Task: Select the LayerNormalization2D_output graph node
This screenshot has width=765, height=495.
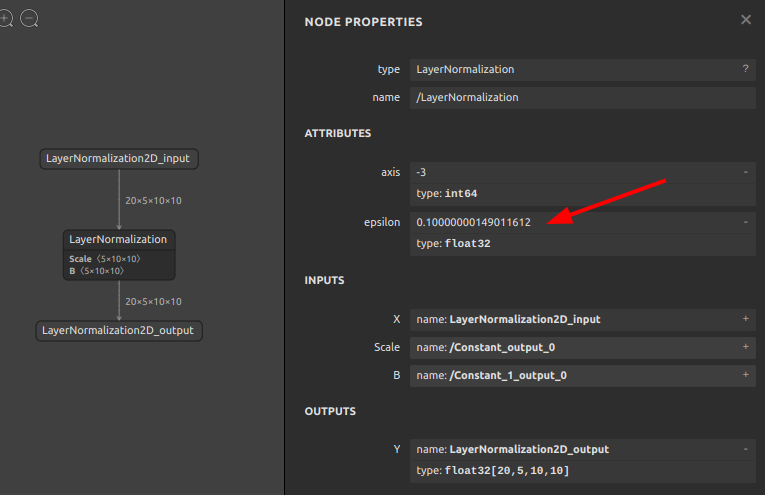Action: click(x=119, y=330)
